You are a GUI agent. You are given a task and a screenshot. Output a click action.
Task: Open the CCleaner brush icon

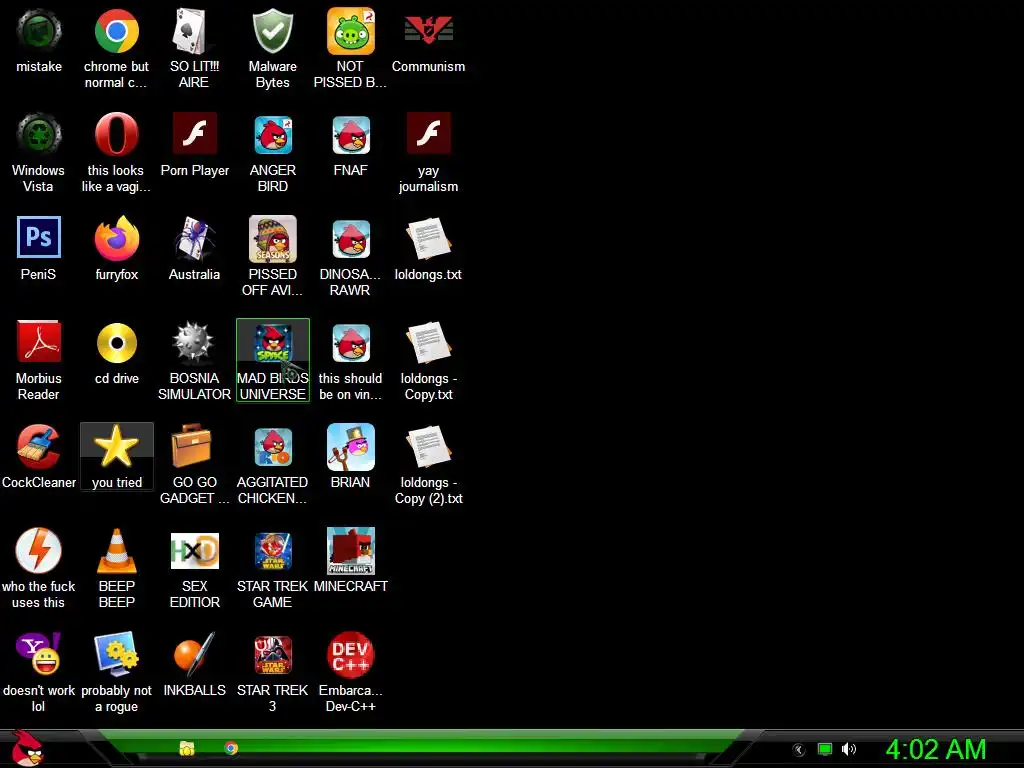tap(39, 447)
